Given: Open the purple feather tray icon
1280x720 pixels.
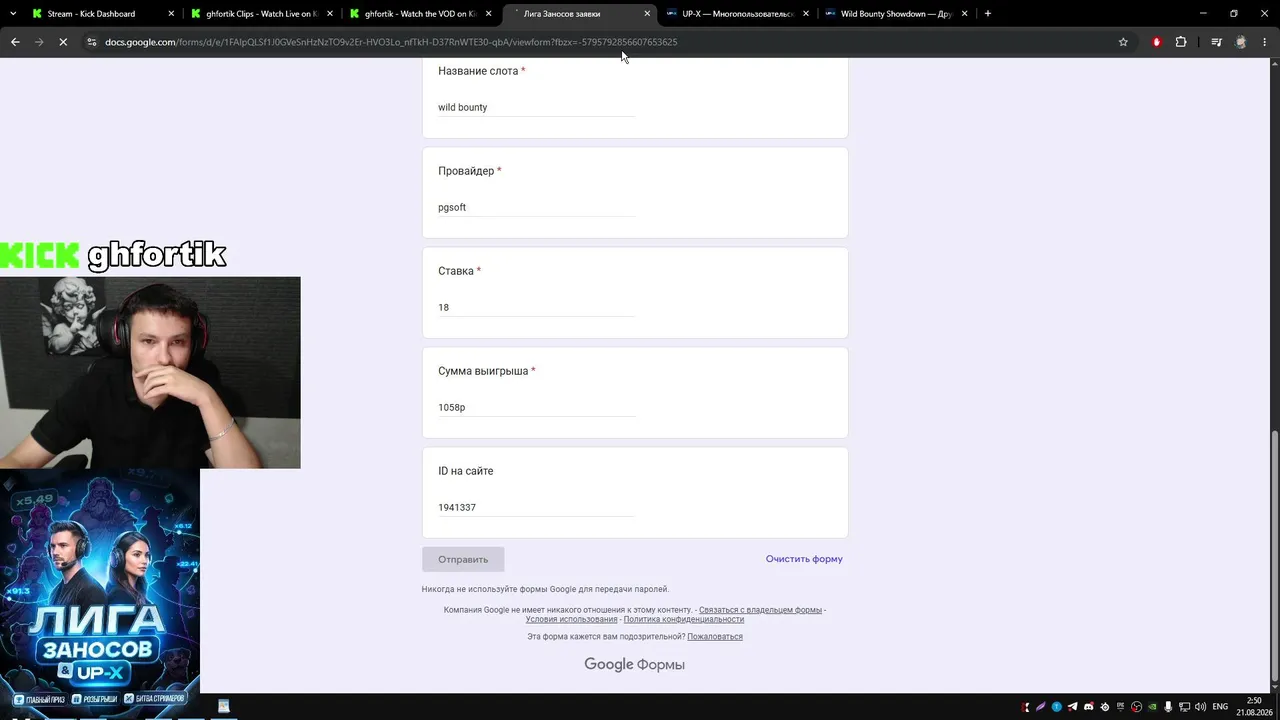Looking at the screenshot, I should tap(1041, 707).
